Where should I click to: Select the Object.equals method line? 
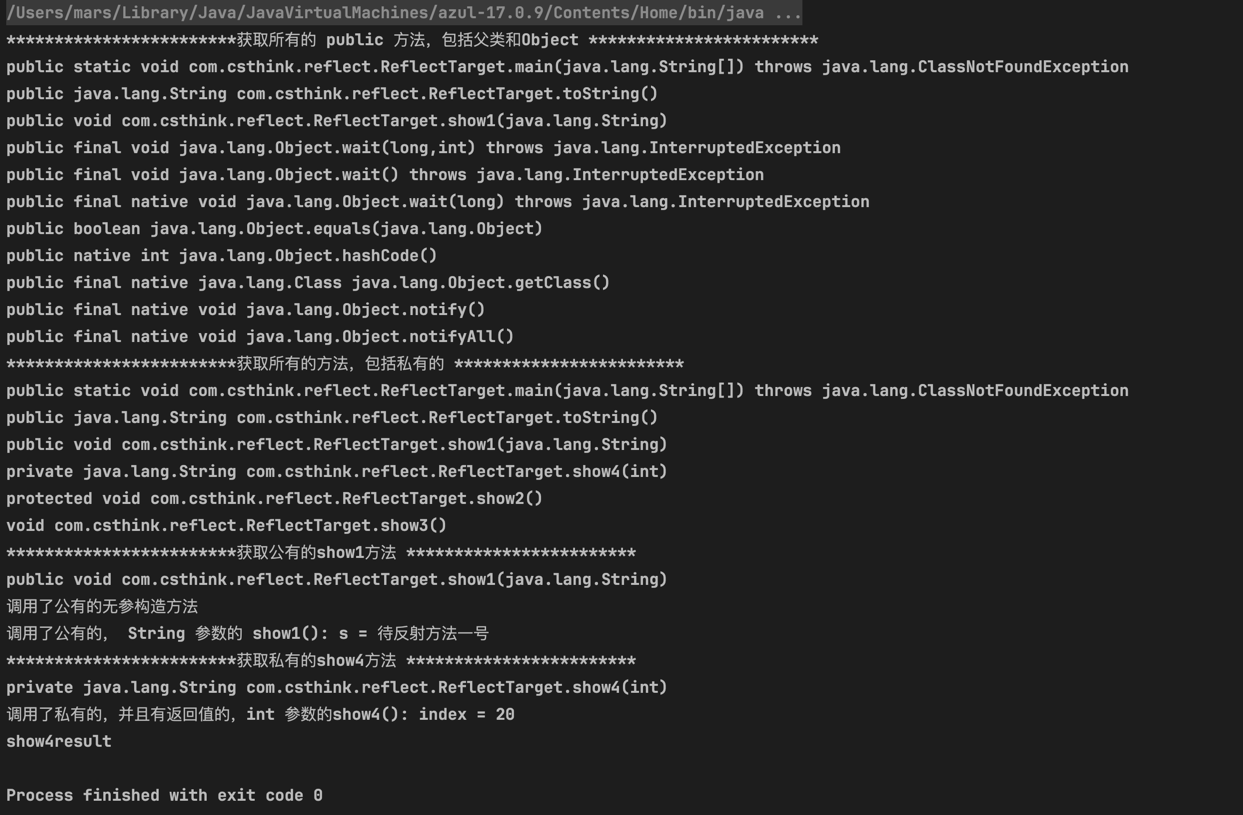point(274,229)
